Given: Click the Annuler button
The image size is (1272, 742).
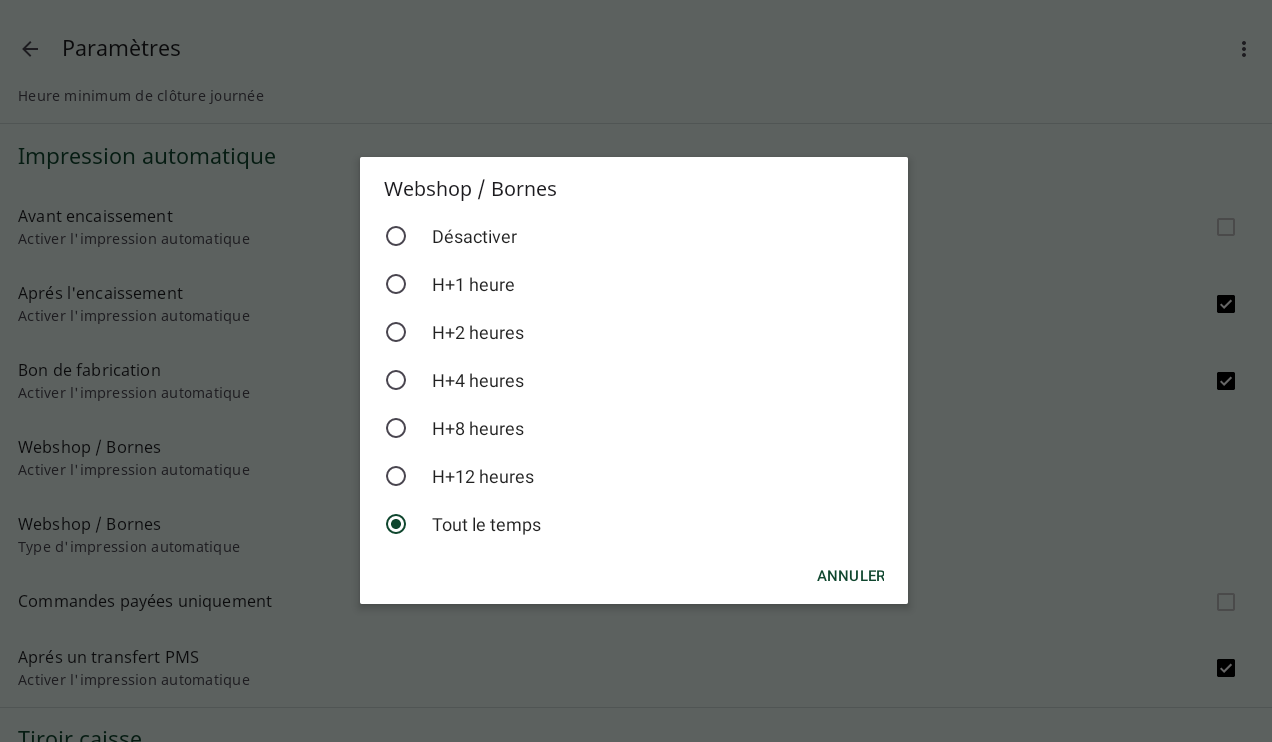Looking at the screenshot, I should point(851,576).
